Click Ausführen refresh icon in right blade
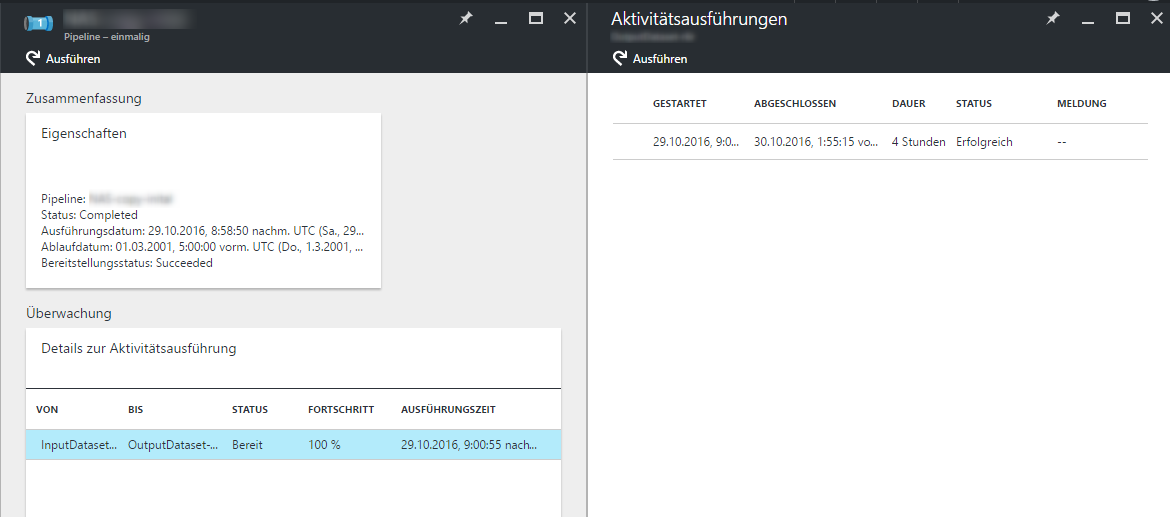 (x=620, y=59)
